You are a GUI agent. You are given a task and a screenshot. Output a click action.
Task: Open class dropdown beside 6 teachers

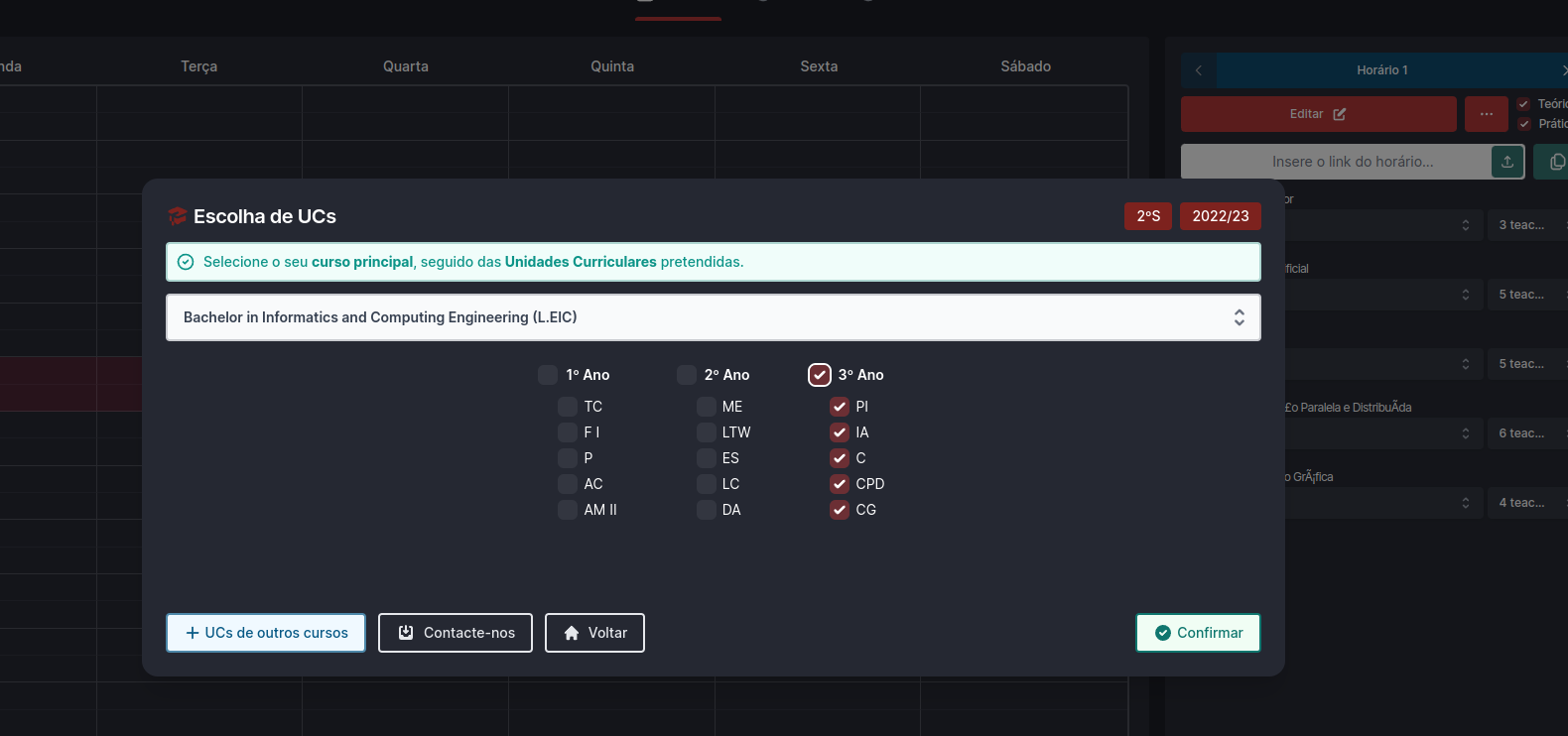click(x=1382, y=433)
